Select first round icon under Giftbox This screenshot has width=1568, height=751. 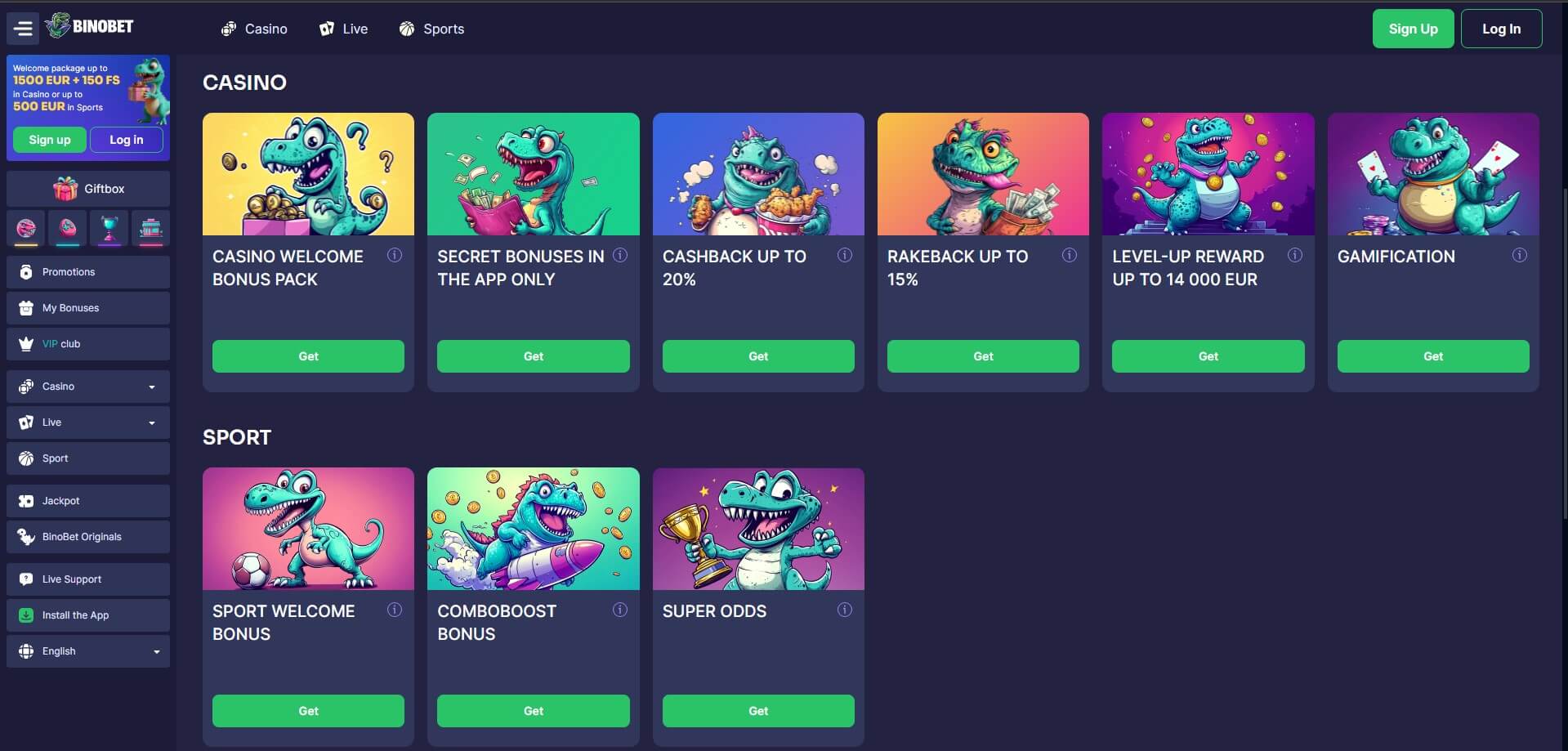(x=26, y=229)
